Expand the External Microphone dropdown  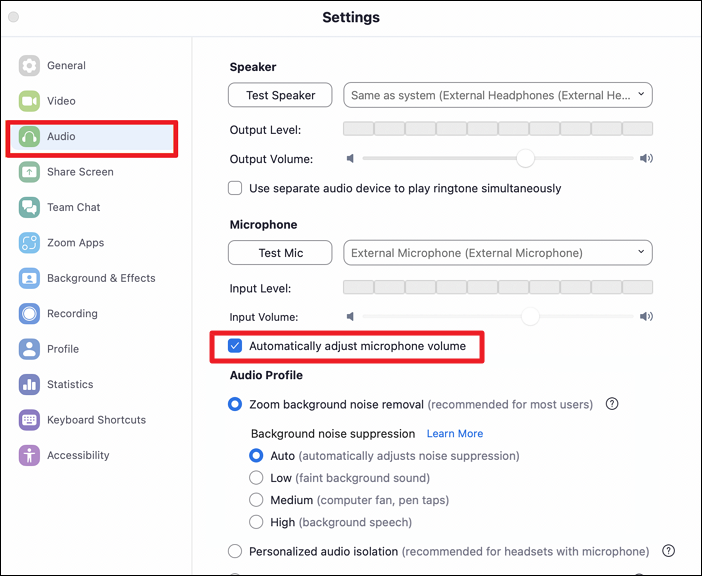[498, 253]
